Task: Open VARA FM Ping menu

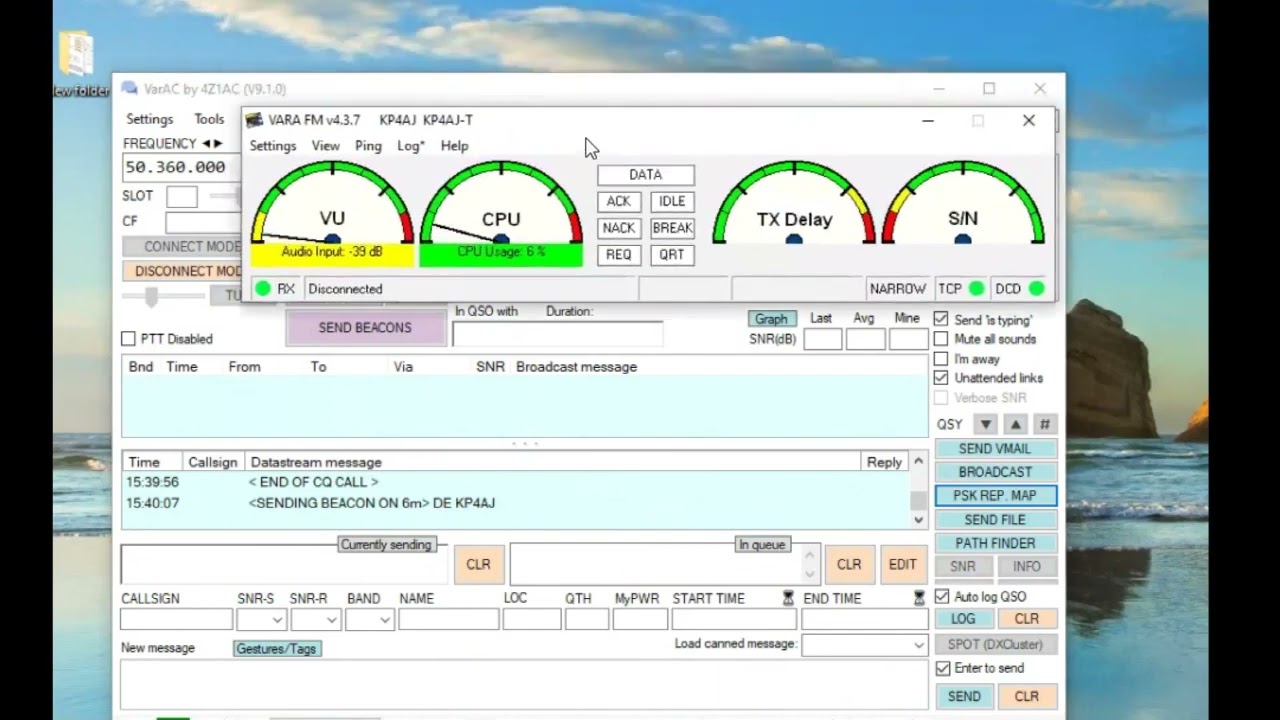Action: click(x=368, y=146)
